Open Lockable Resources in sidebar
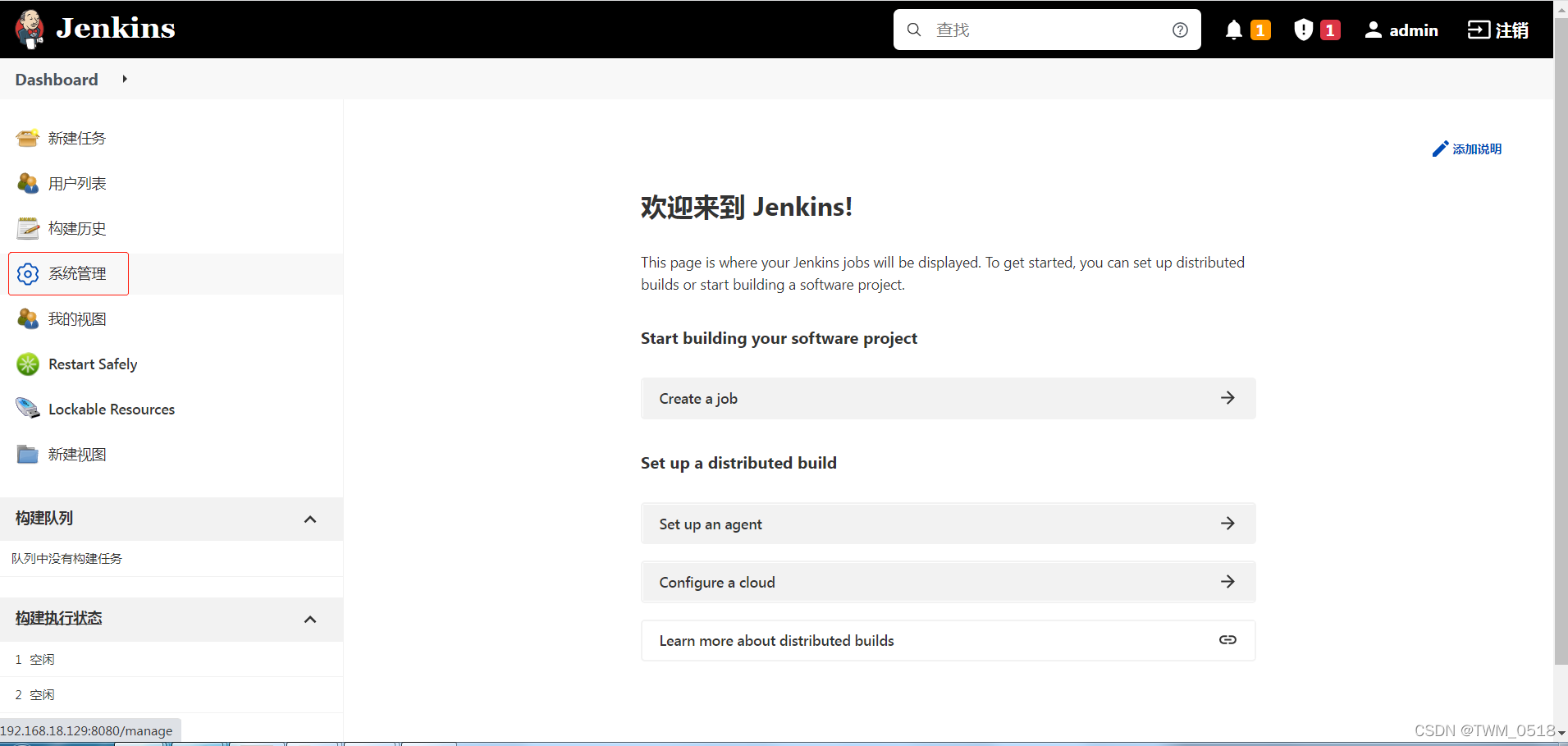 [x=112, y=409]
